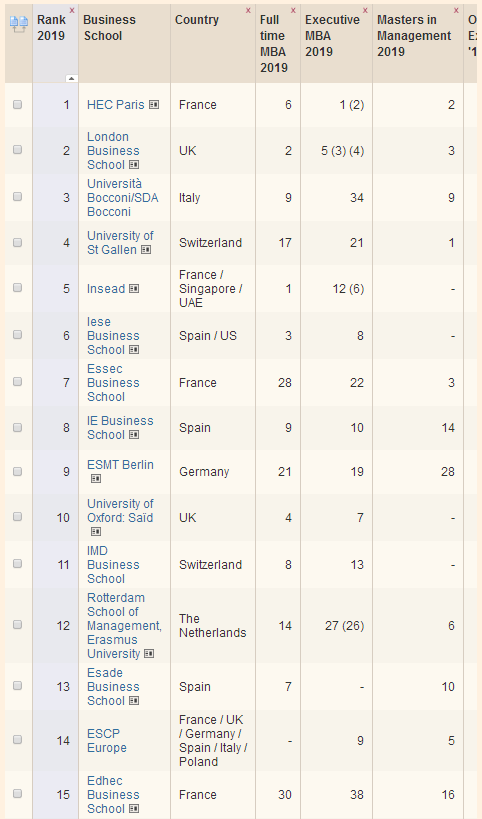Open the profile icon under ESMT Berlin
Screen dimensions: 482x819
click(96, 478)
